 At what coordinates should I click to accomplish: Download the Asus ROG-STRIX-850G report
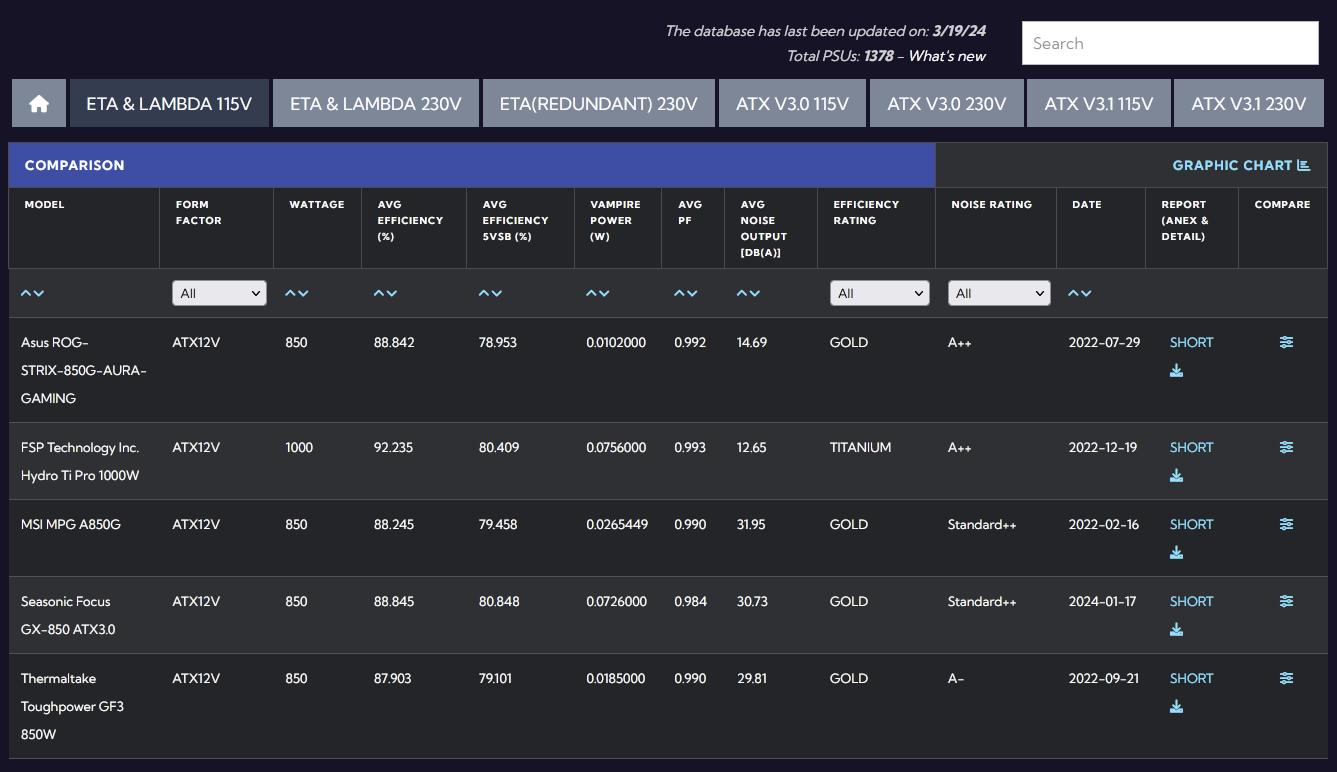(1177, 371)
